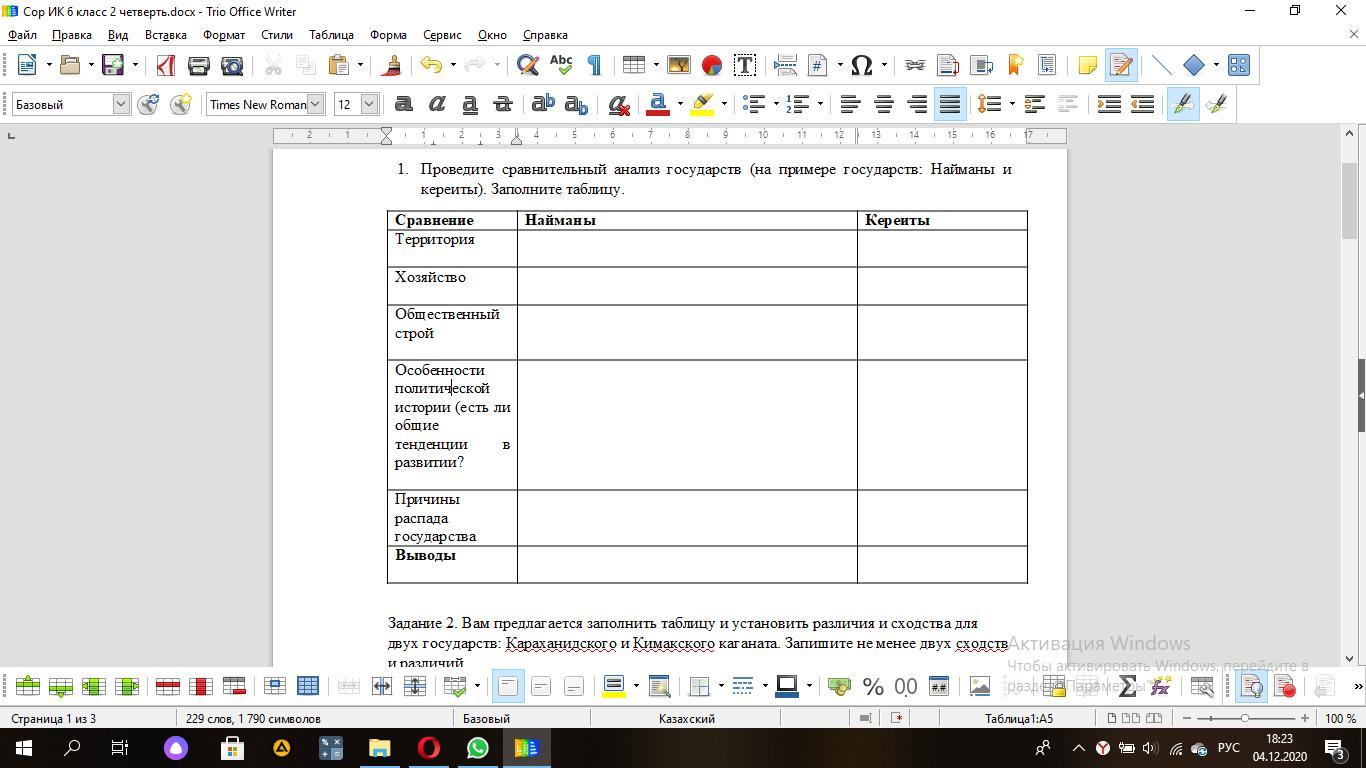Toggle formatting marks (pilcrow)

point(594,65)
